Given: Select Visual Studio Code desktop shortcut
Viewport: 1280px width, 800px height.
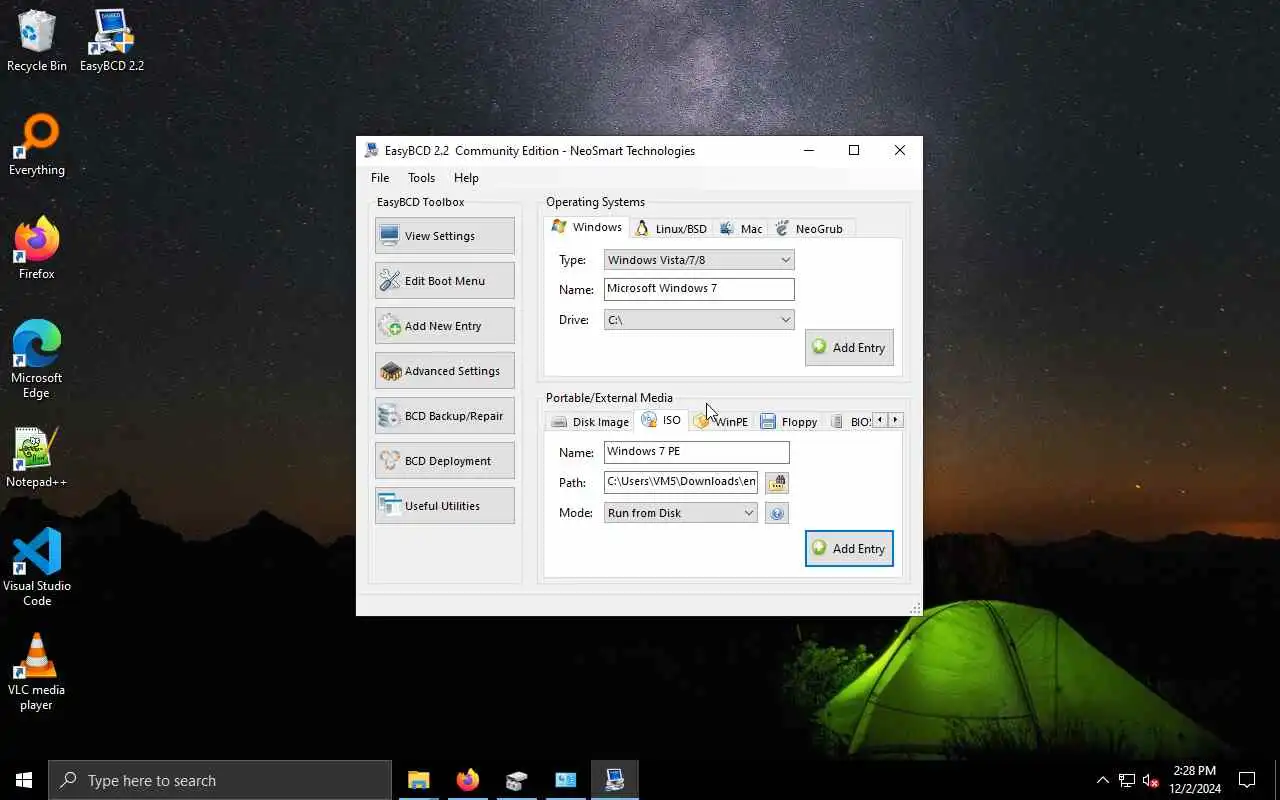Looking at the screenshot, I should pyautogui.click(x=37, y=568).
